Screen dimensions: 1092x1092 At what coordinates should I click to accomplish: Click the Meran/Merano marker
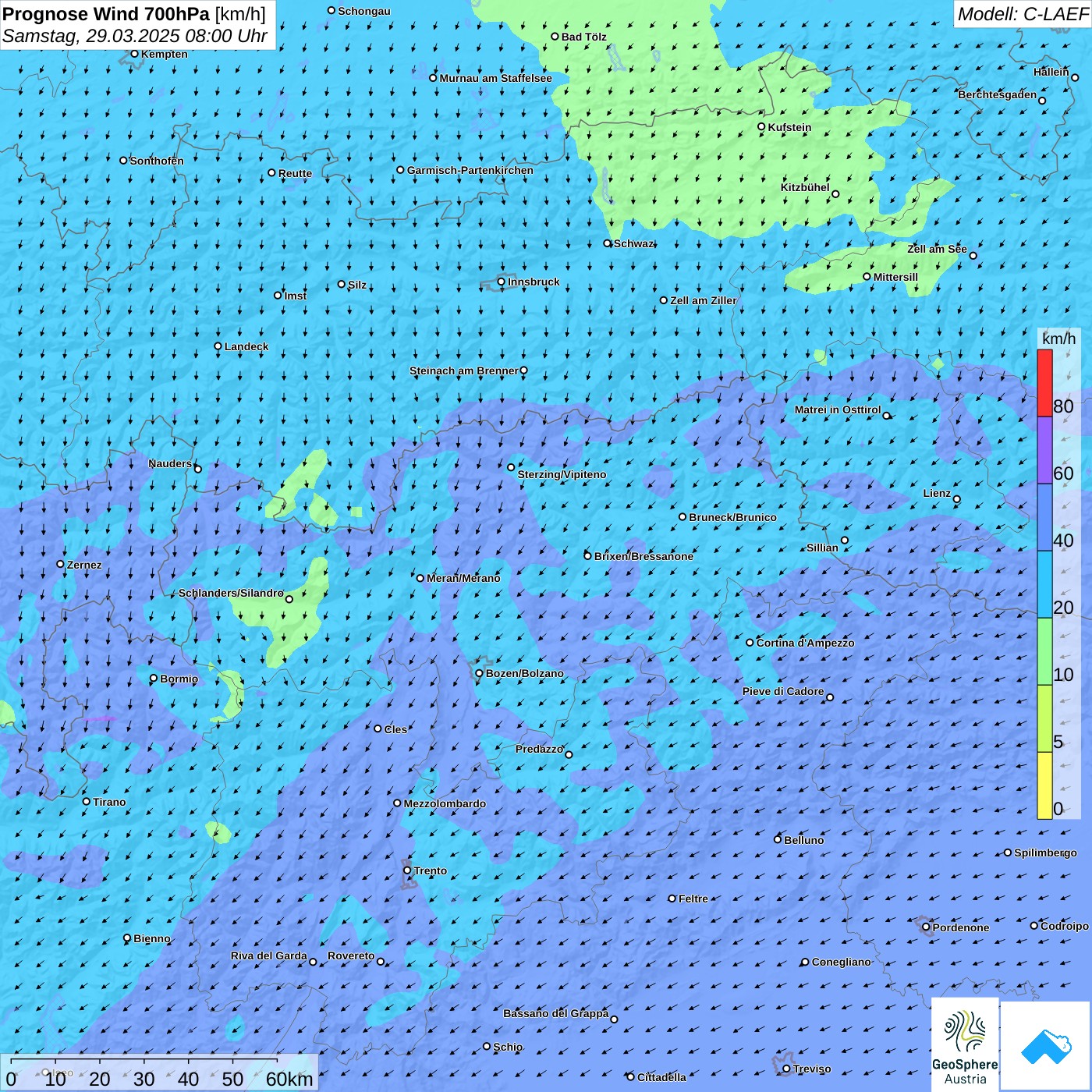pyautogui.click(x=420, y=578)
